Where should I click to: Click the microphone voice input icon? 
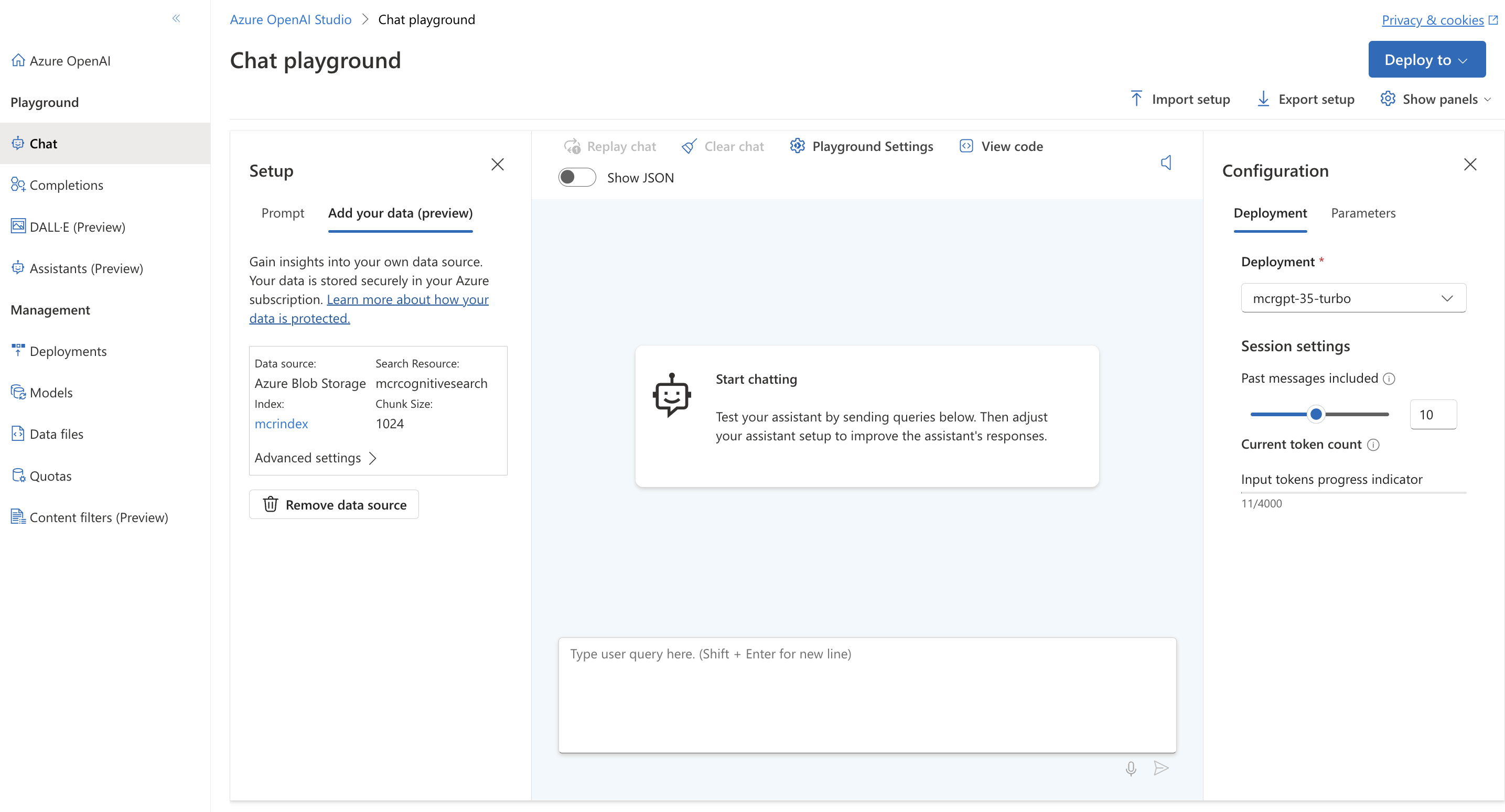point(1131,768)
